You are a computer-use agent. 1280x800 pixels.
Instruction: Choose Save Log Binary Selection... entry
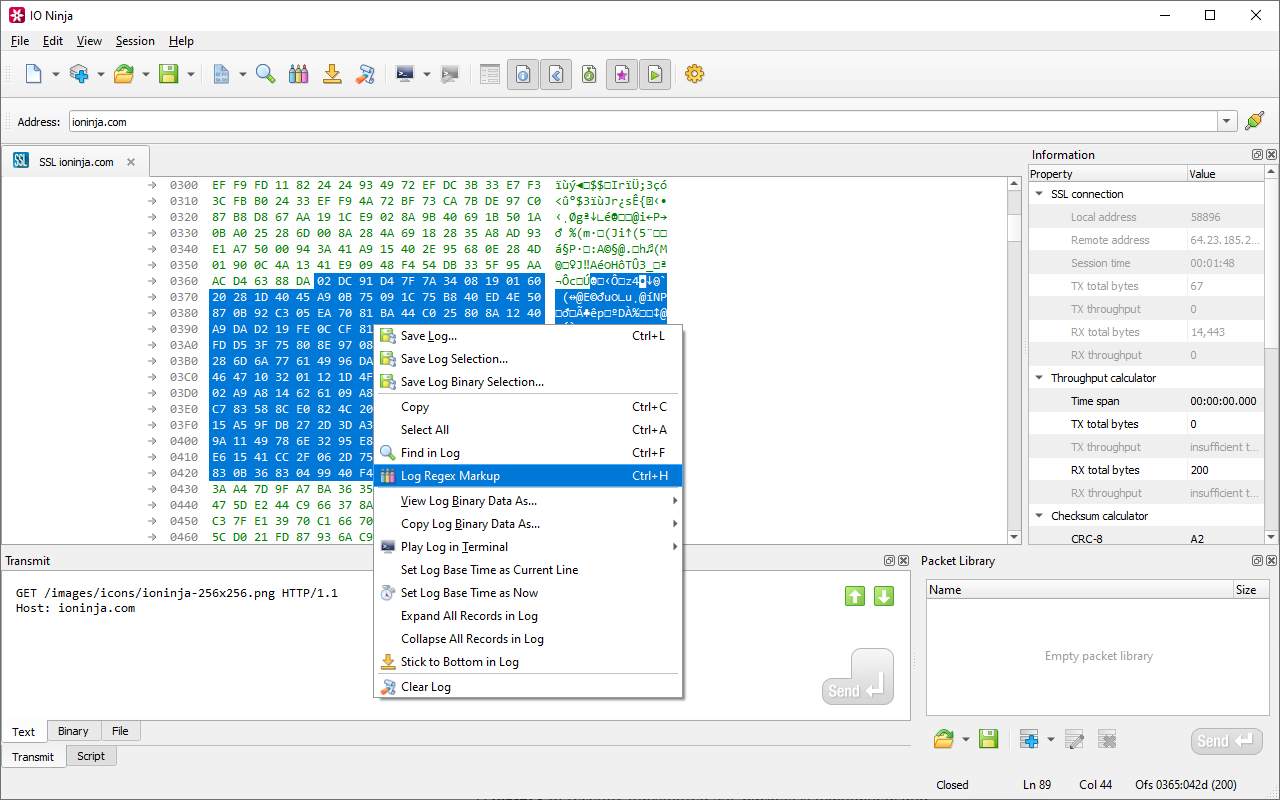(x=528, y=382)
